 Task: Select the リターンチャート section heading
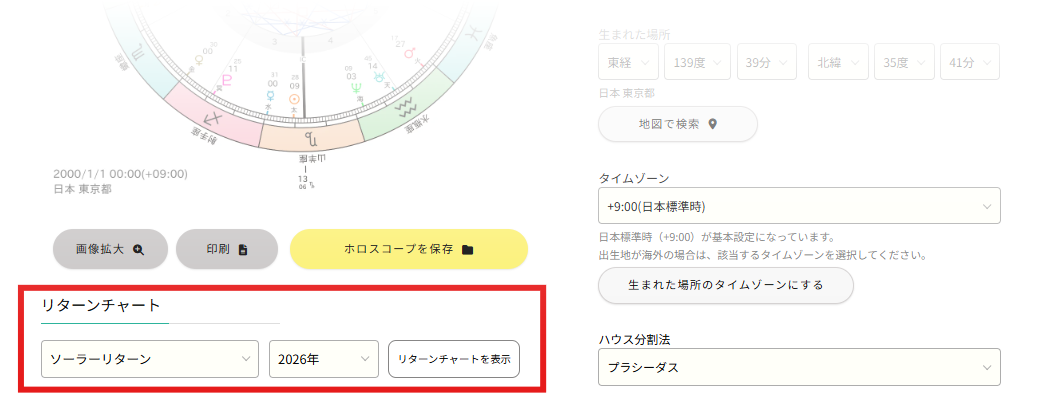[x=101, y=305]
